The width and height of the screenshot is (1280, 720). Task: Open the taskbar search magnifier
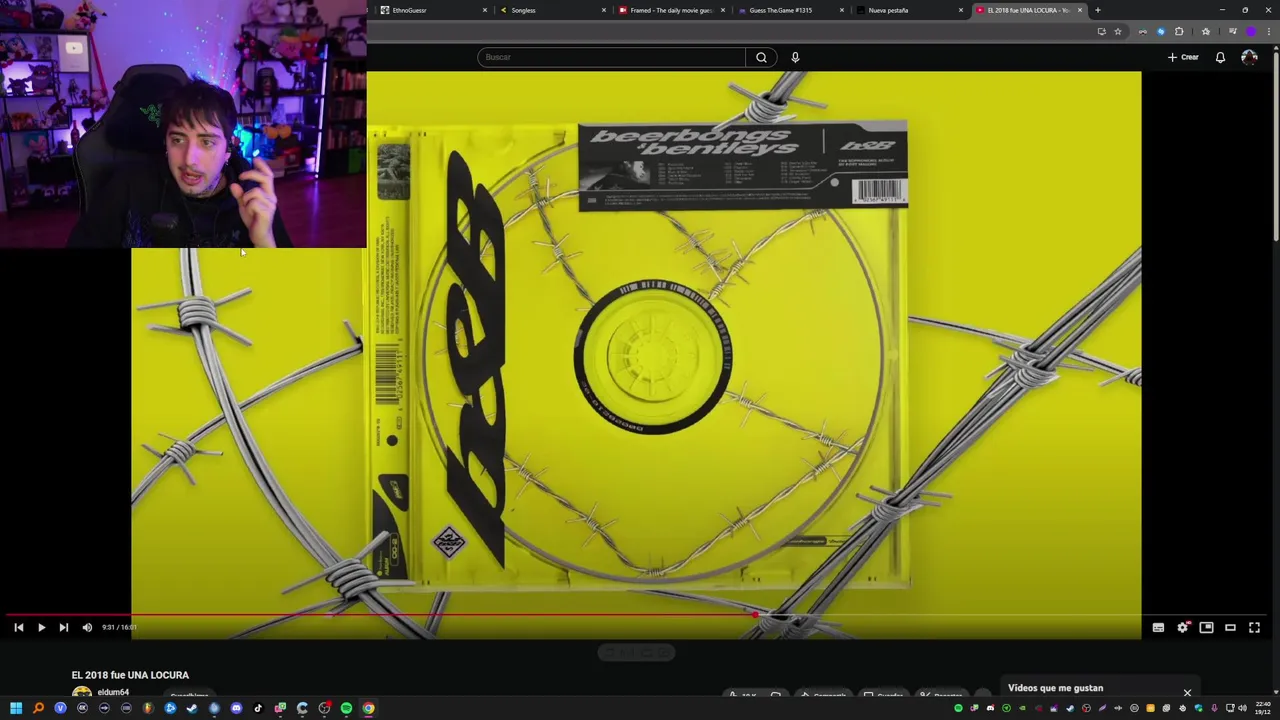click(x=38, y=708)
